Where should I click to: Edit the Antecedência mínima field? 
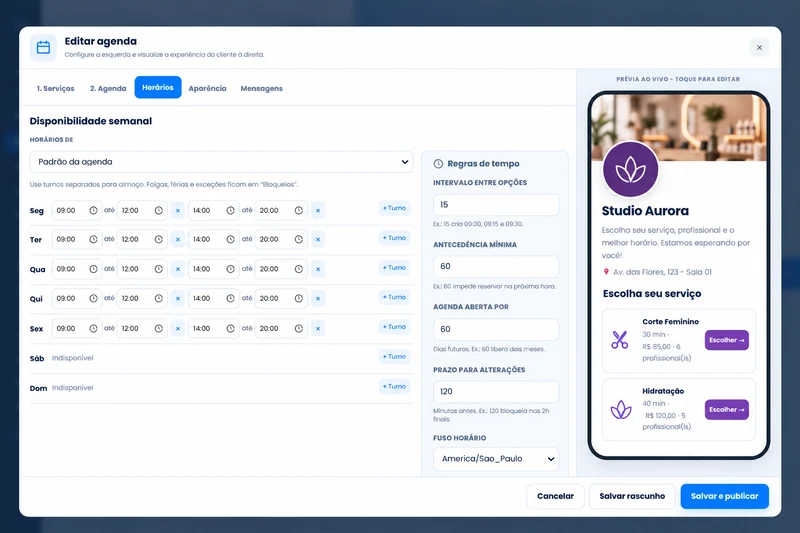tap(496, 266)
